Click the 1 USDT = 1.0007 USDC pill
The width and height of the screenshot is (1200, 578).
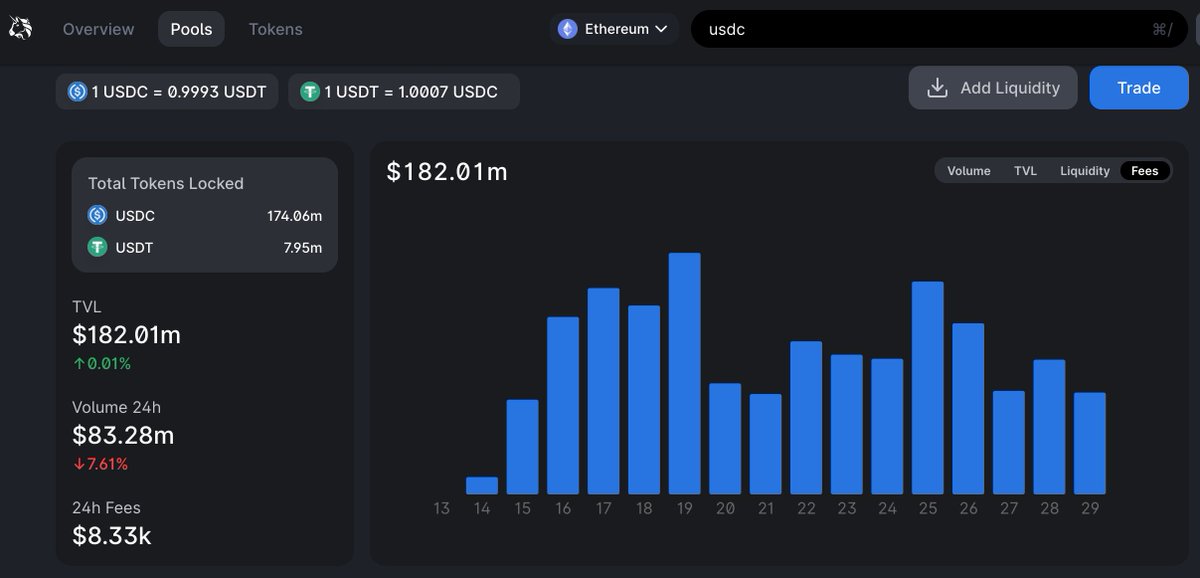coord(404,92)
